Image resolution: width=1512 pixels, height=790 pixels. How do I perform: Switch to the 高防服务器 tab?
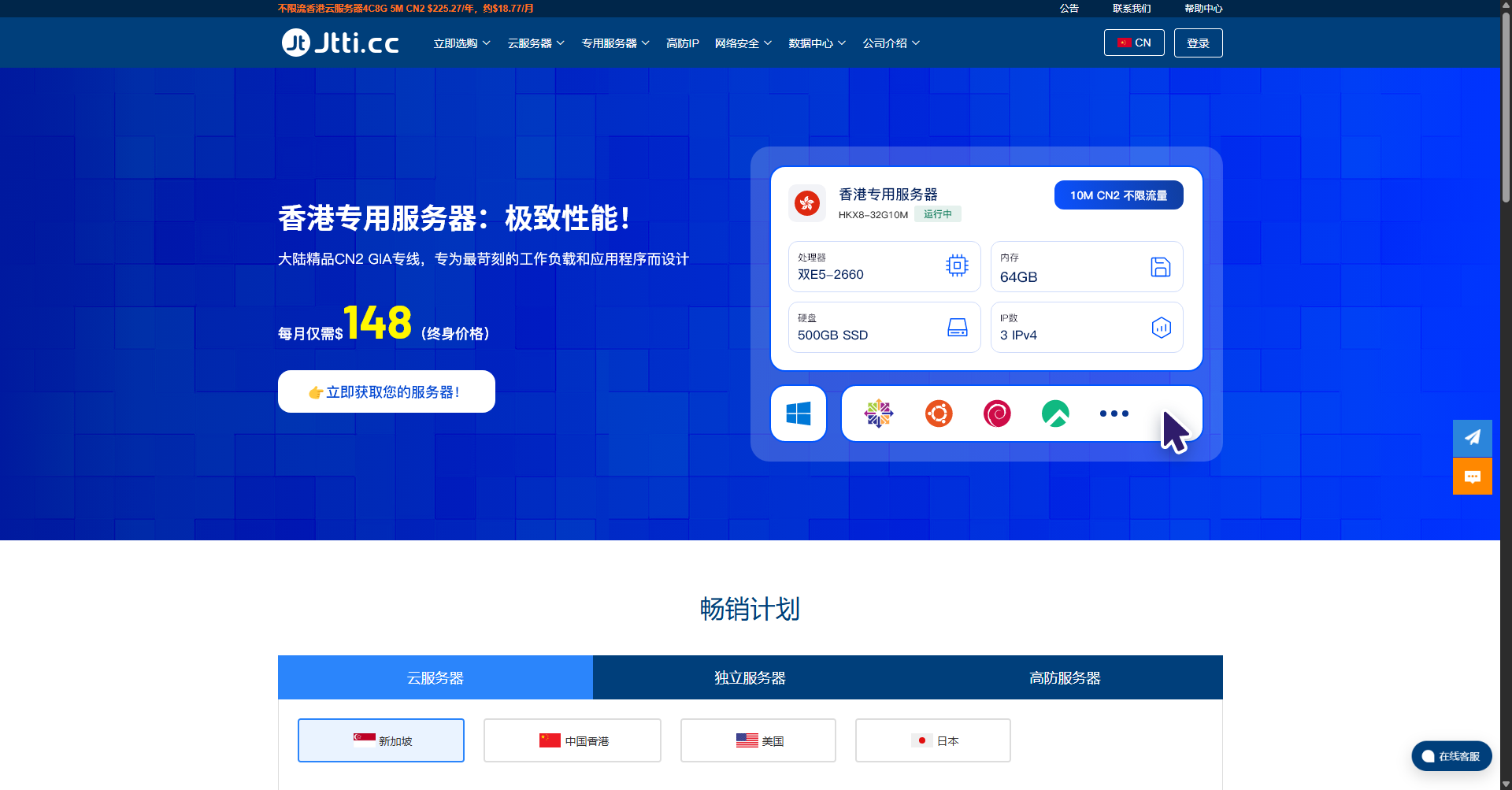[1065, 677]
